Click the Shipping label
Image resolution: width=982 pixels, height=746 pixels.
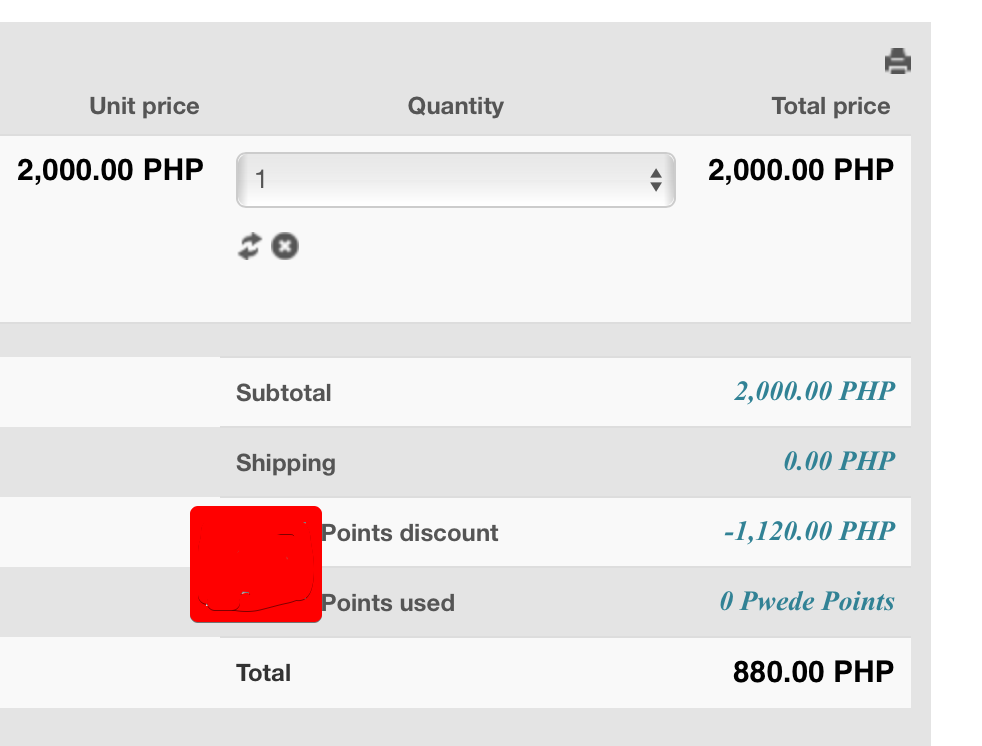pyautogui.click(x=286, y=463)
